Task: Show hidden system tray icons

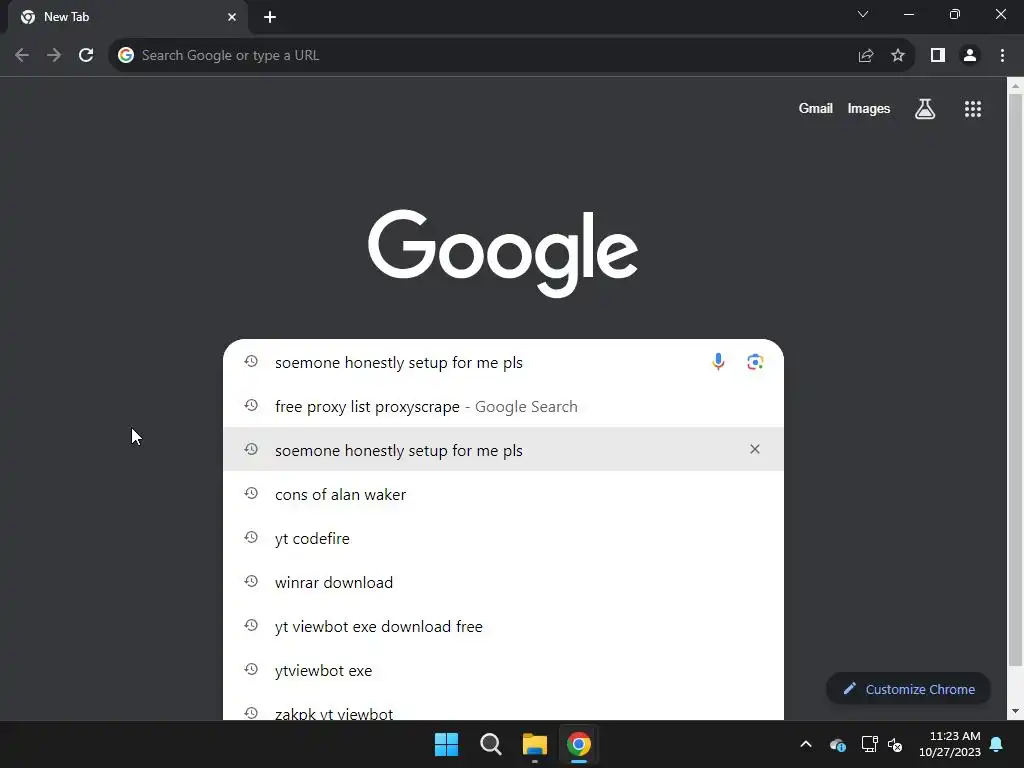Action: pyautogui.click(x=806, y=744)
